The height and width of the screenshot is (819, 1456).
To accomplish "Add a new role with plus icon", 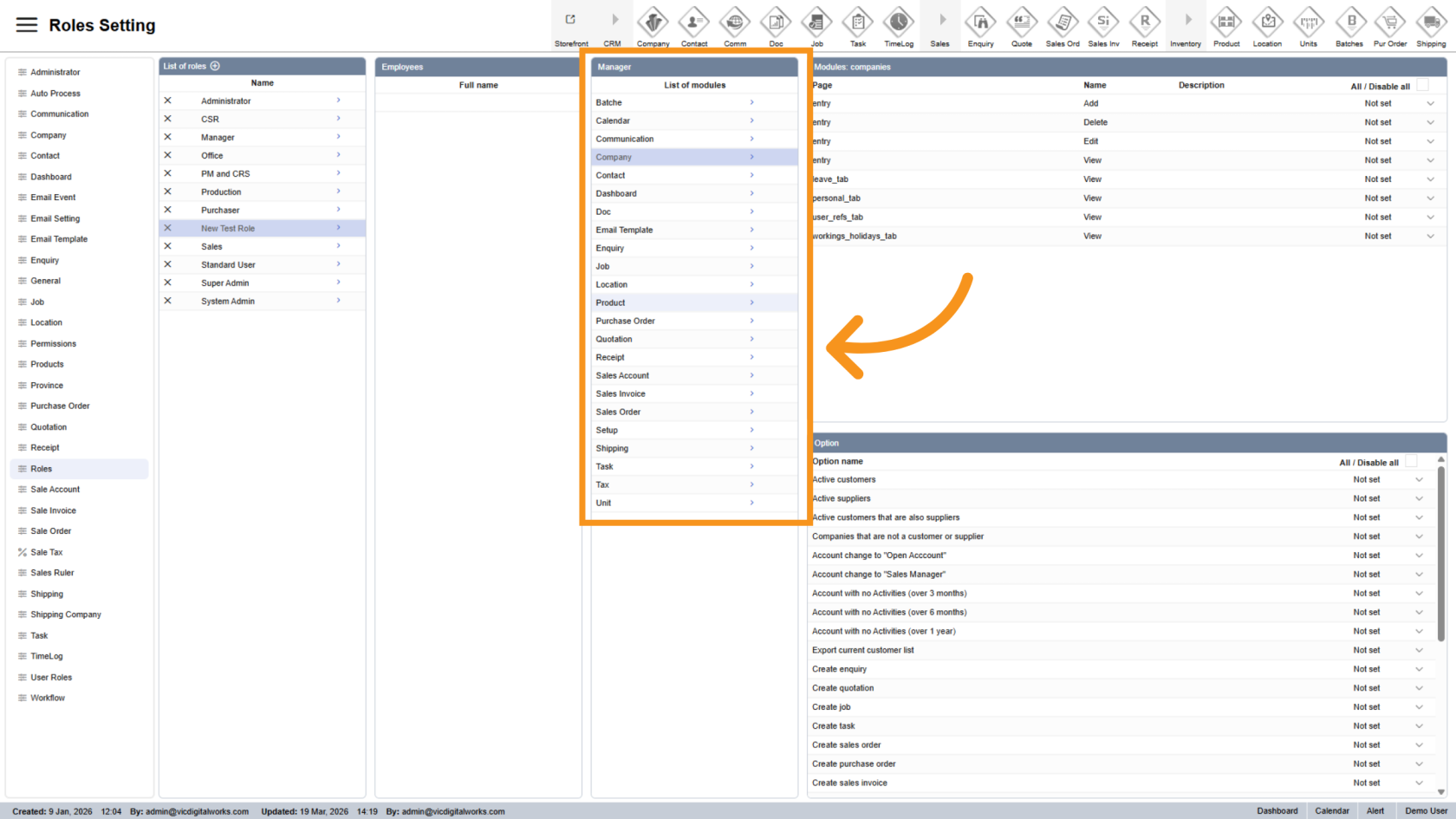I will 215,66.
